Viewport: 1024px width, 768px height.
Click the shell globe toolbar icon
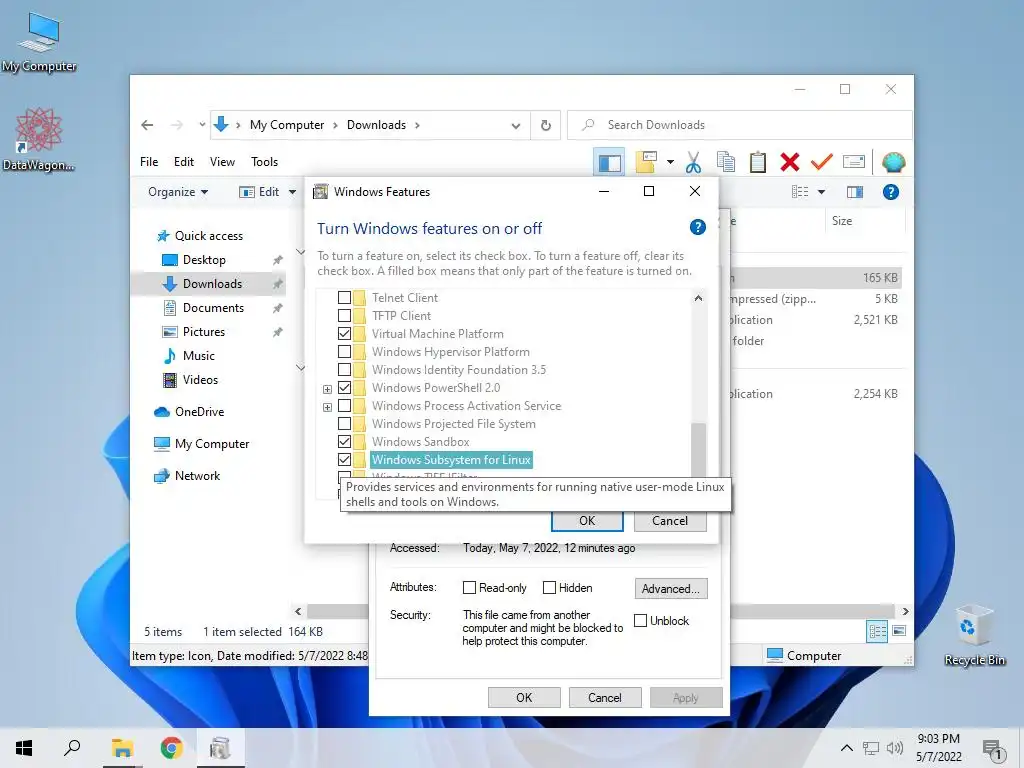click(893, 162)
